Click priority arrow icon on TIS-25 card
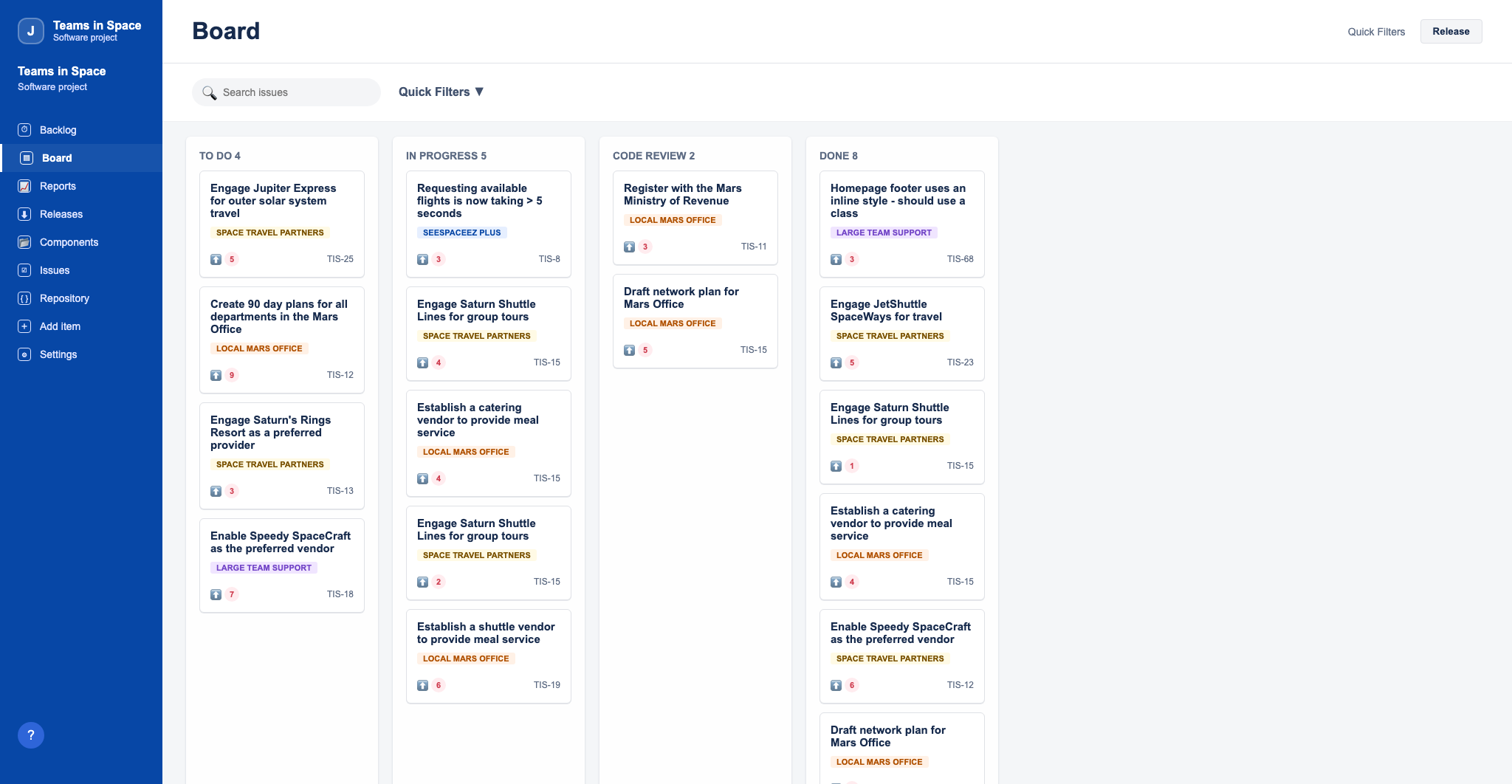 216,259
